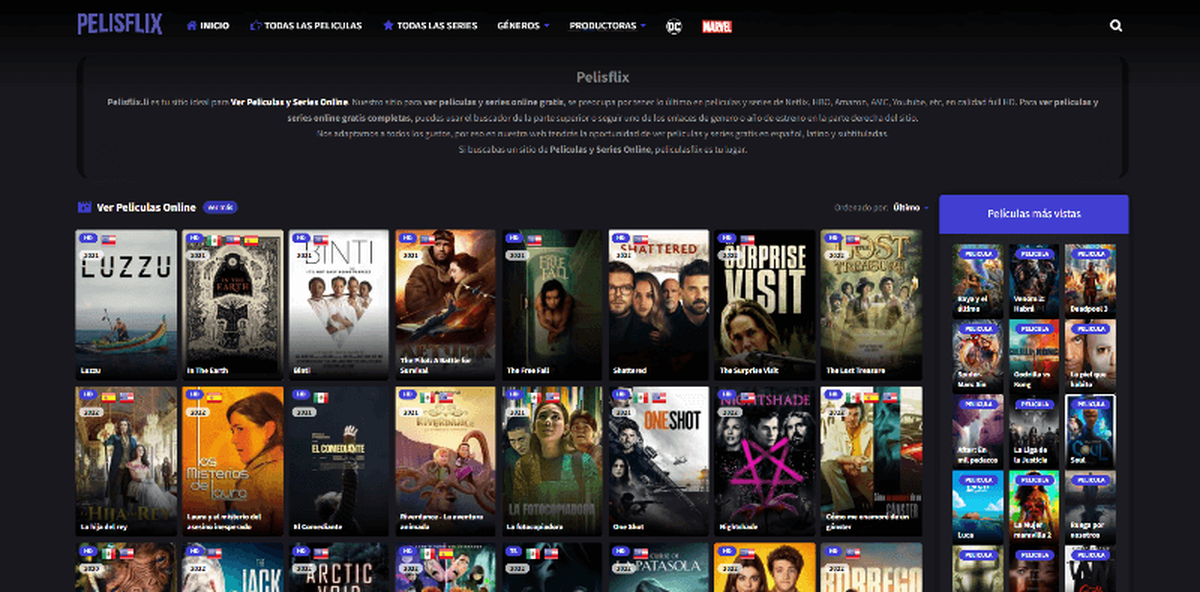Click the Pelisflix heading in description box
This screenshot has height=592, width=1200.
(x=603, y=77)
